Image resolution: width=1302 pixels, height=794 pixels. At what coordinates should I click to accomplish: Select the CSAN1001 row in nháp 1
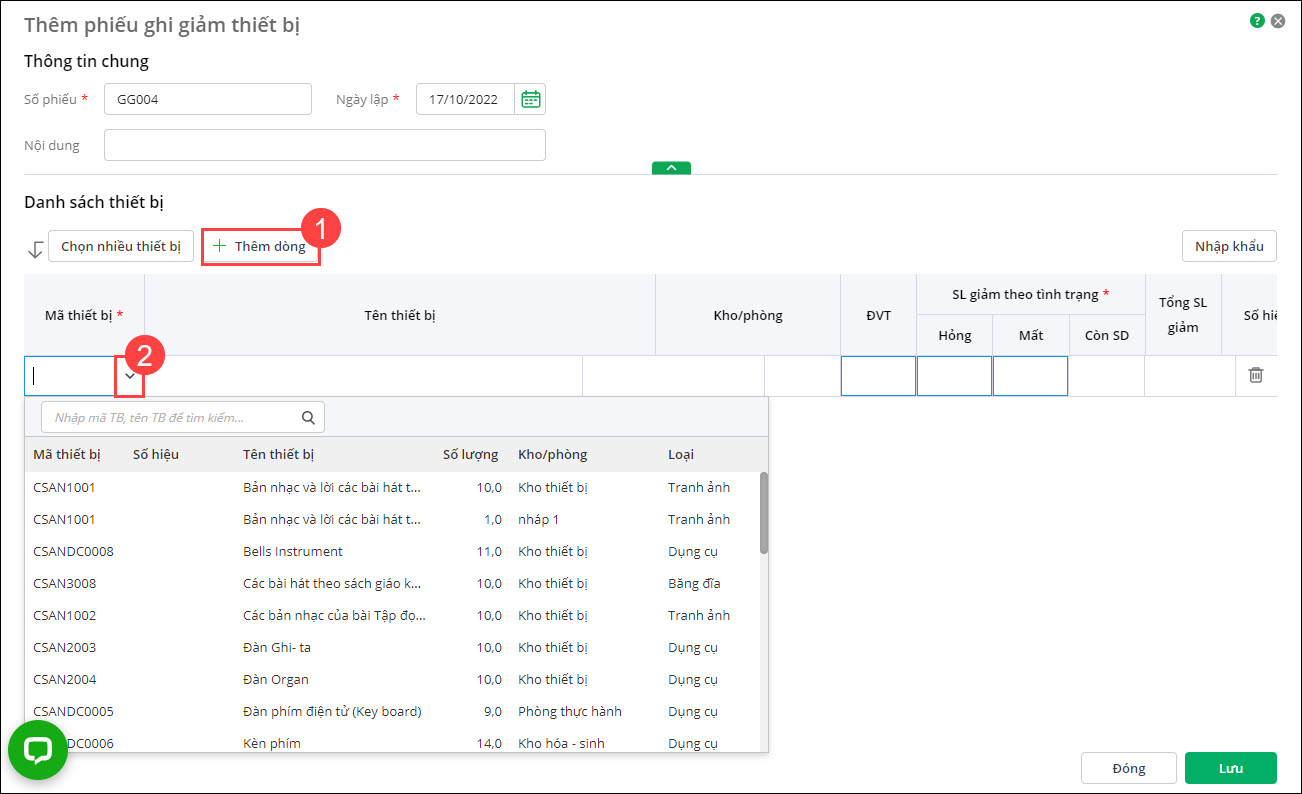click(392, 520)
